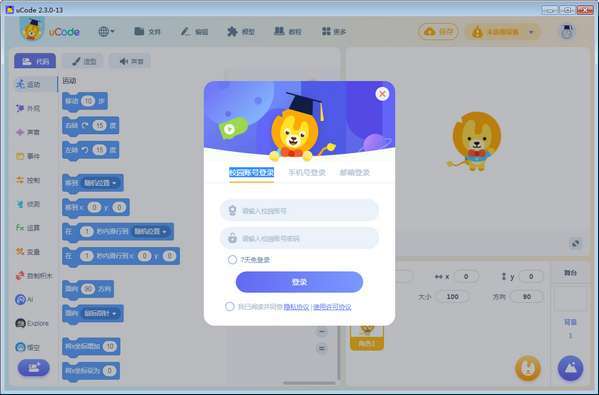Click the add sprite lion button
The width and height of the screenshot is (599, 395).
point(528,368)
